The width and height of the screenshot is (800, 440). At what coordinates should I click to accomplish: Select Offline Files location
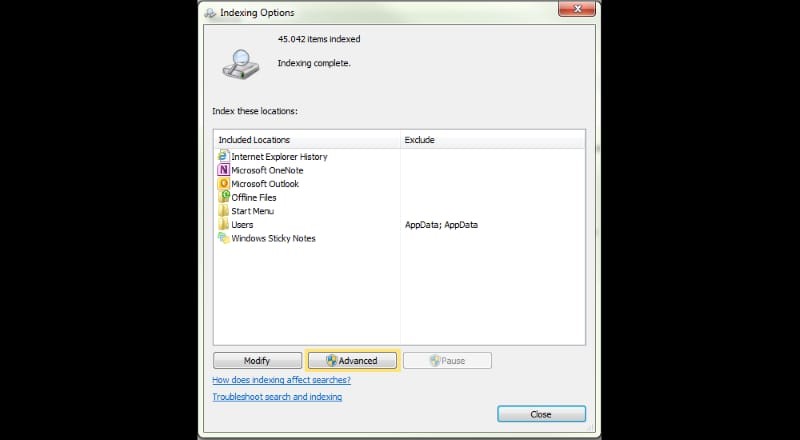(254, 198)
